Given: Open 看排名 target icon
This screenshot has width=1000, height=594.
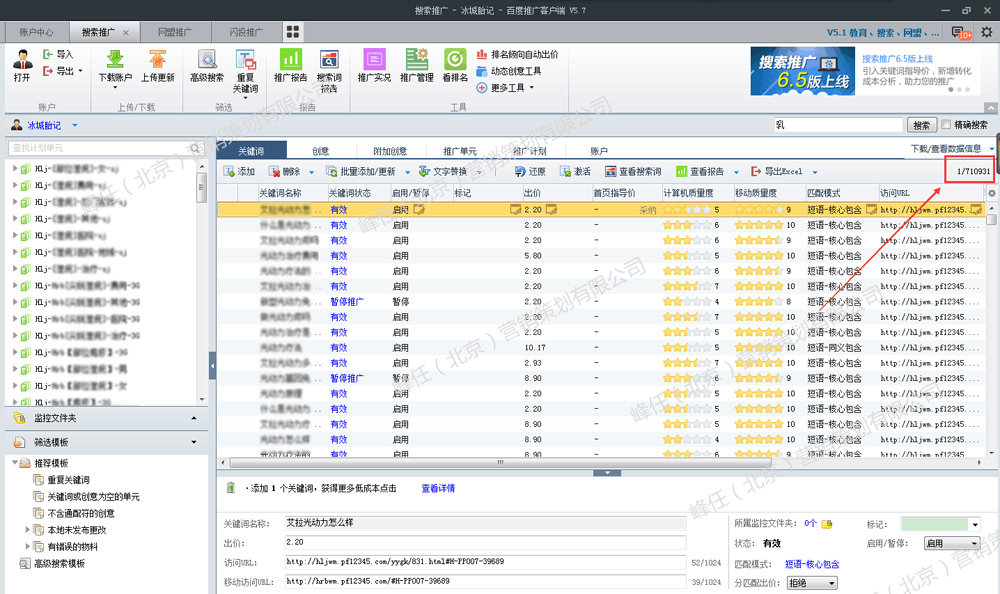Looking at the screenshot, I should tap(455, 59).
